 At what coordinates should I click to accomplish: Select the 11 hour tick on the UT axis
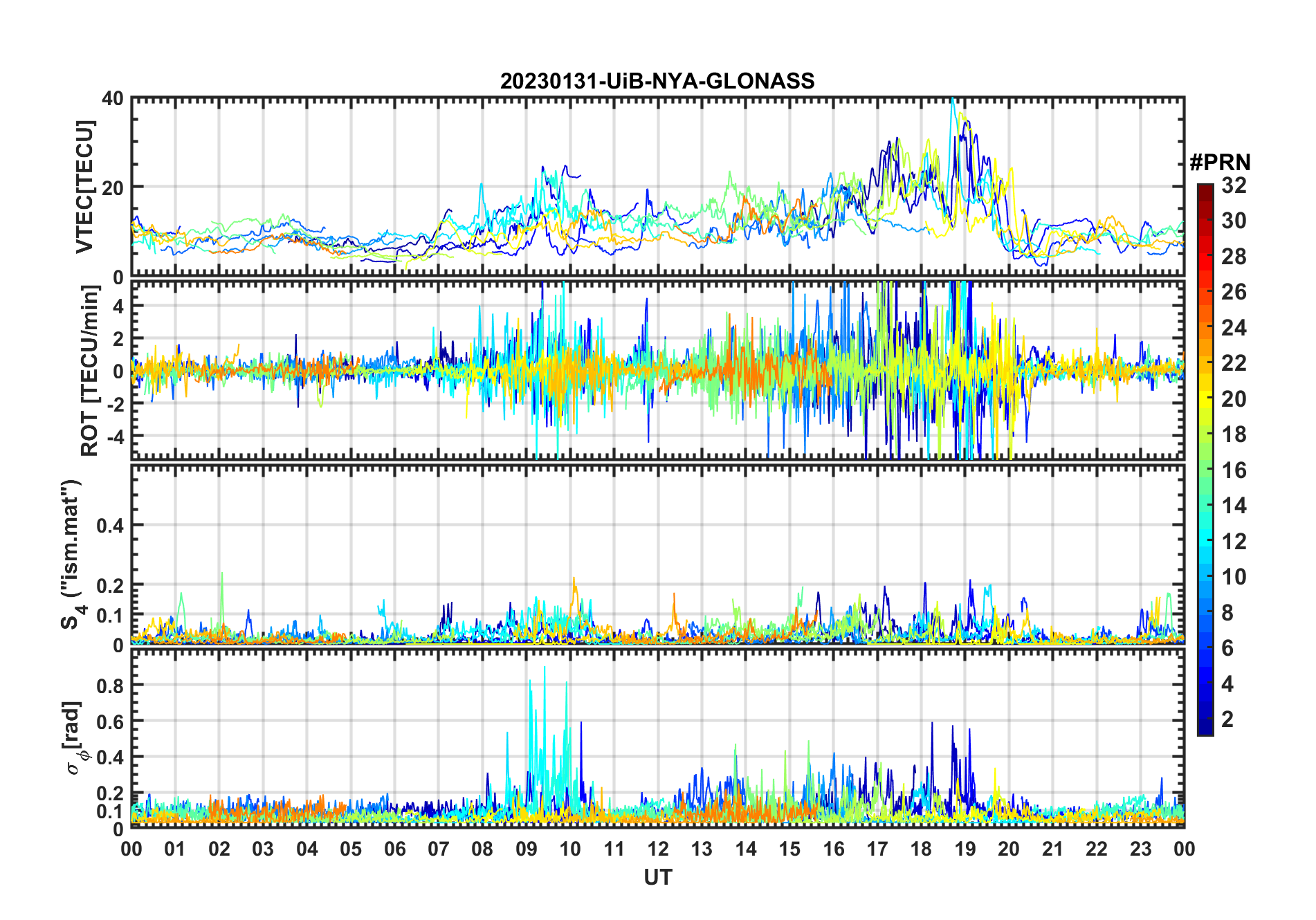pyautogui.click(x=614, y=849)
